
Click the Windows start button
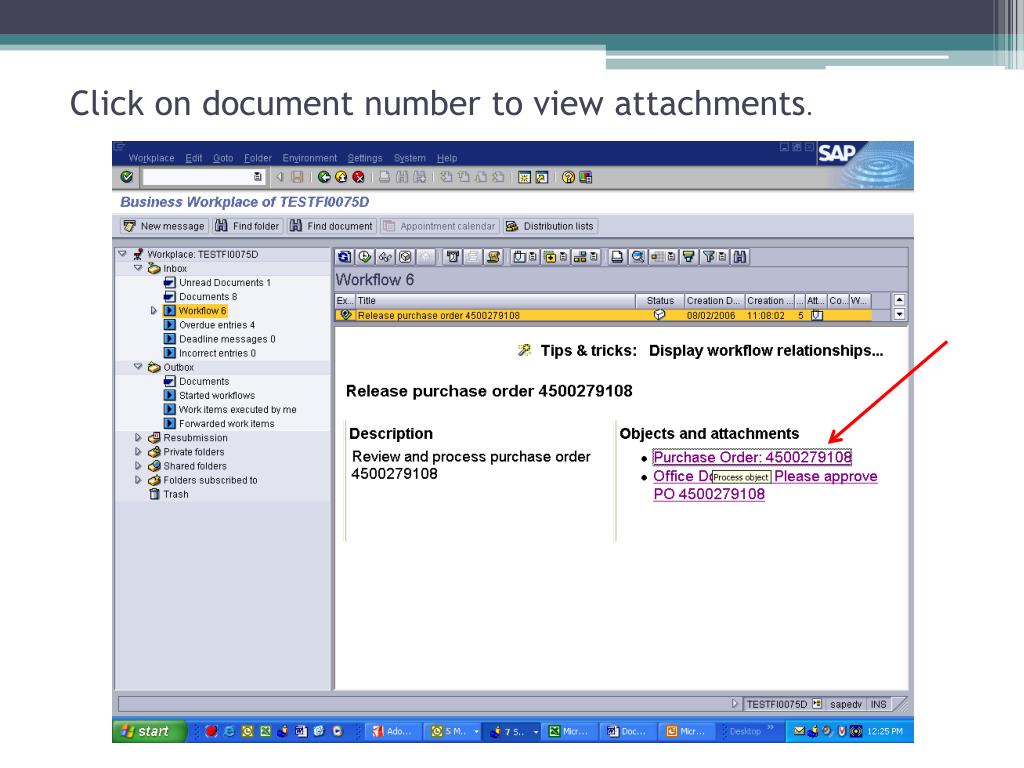pos(150,731)
